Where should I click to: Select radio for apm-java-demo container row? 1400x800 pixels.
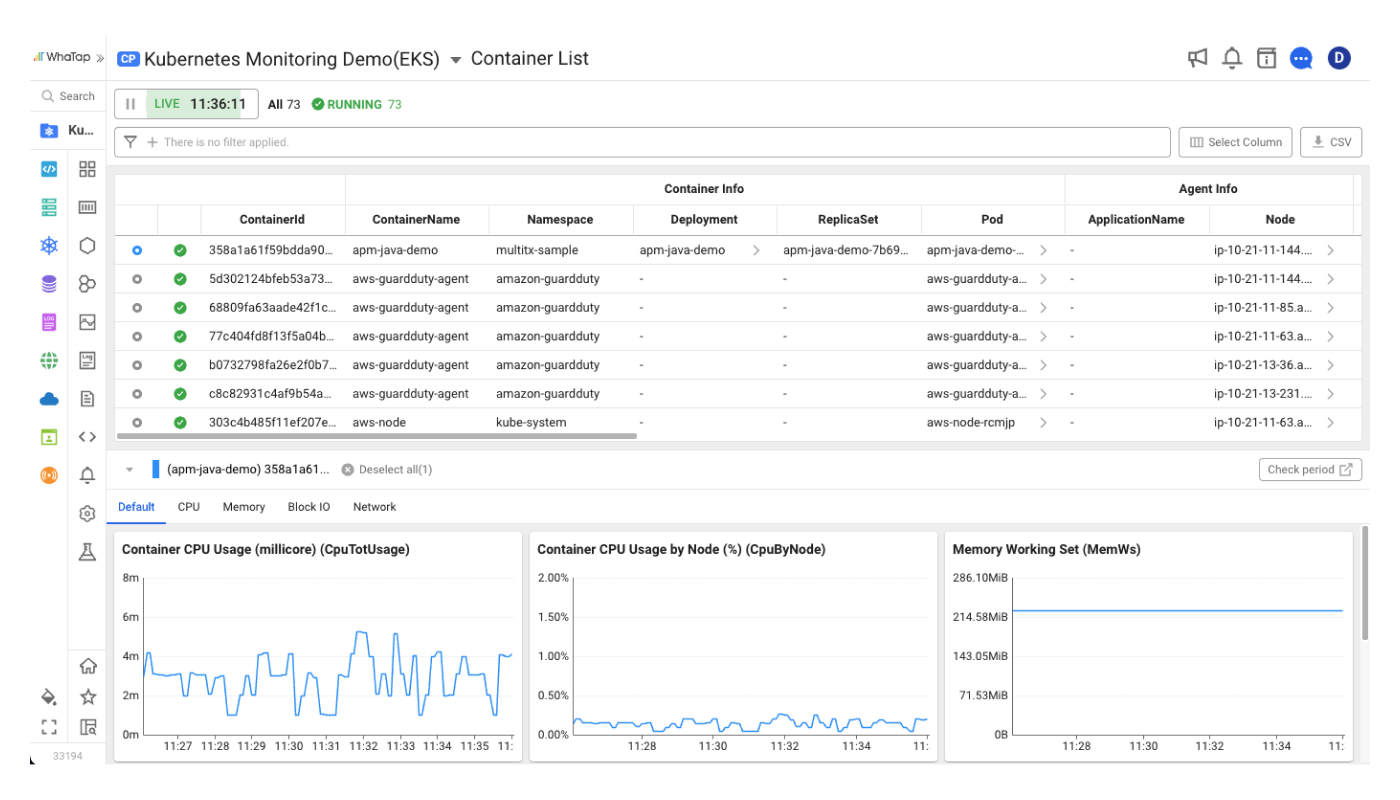coord(137,250)
